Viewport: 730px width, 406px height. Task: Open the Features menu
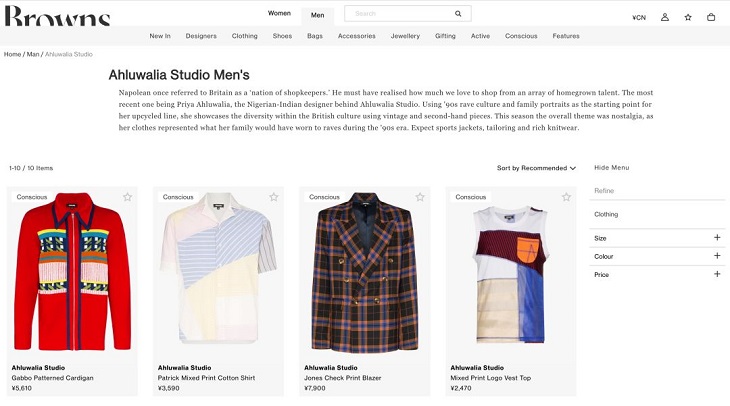566,36
